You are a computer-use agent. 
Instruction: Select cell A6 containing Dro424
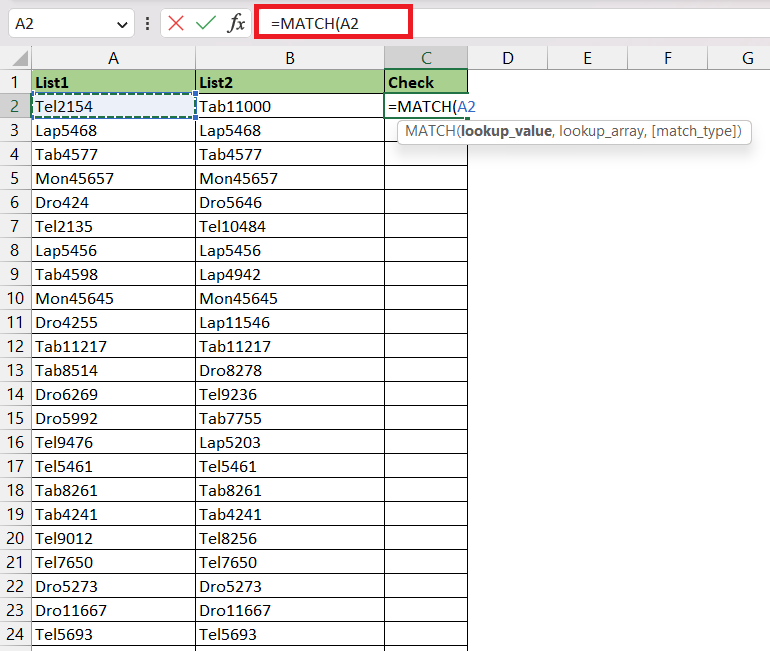[x=113, y=202]
